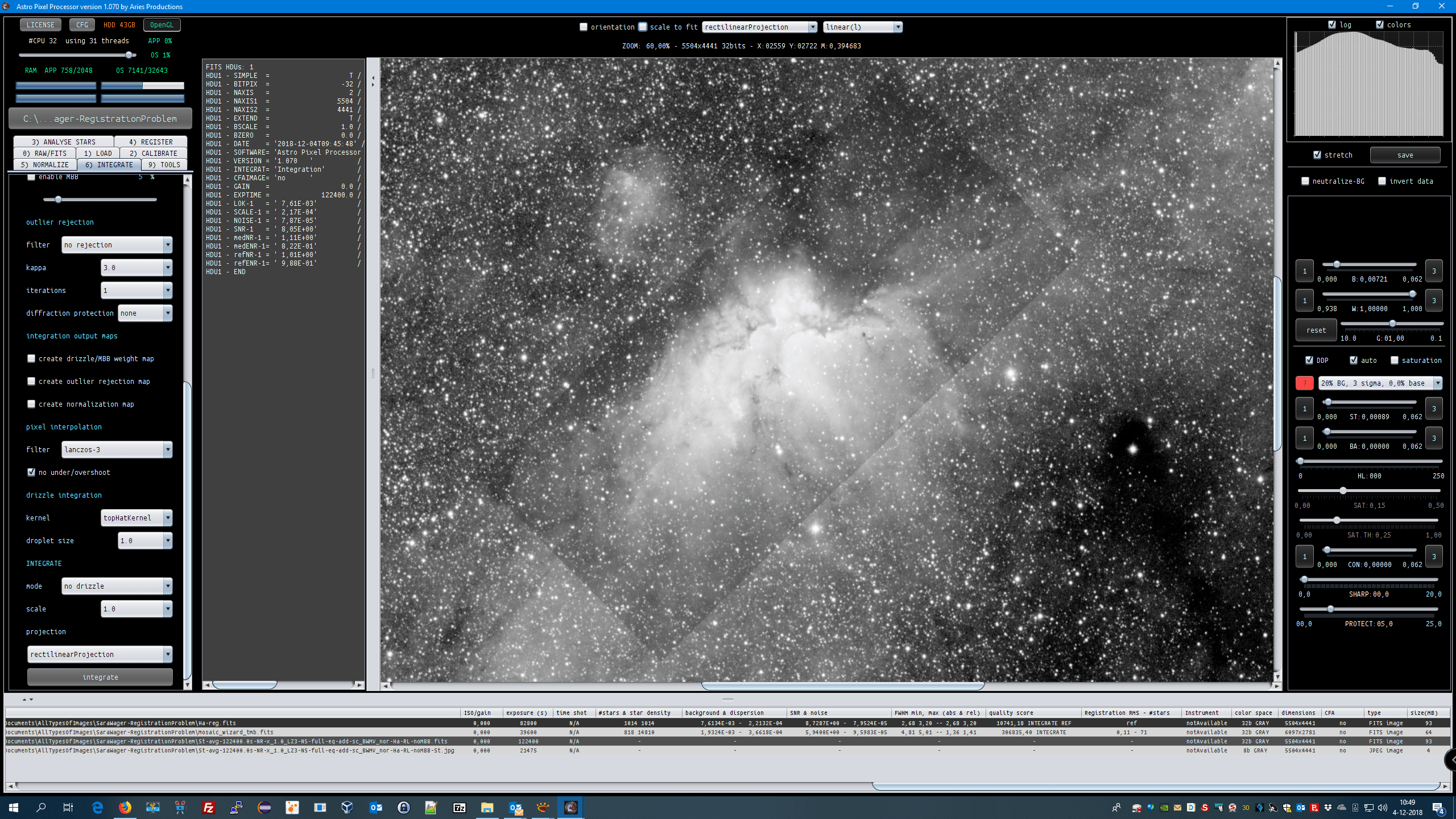This screenshot has width=1456, height=819.
Task: Open KeePass lock icon in taskbar
Action: [403, 807]
